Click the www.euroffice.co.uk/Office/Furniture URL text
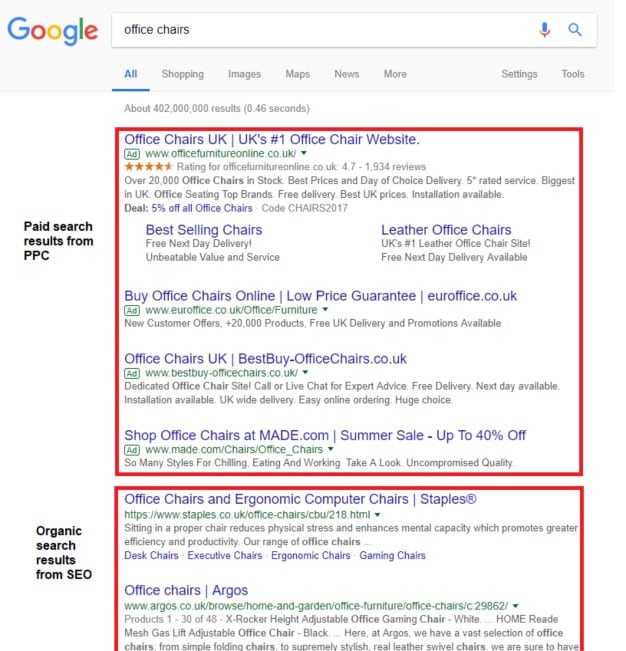This screenshot has height=651, width=626. point(231,310)
